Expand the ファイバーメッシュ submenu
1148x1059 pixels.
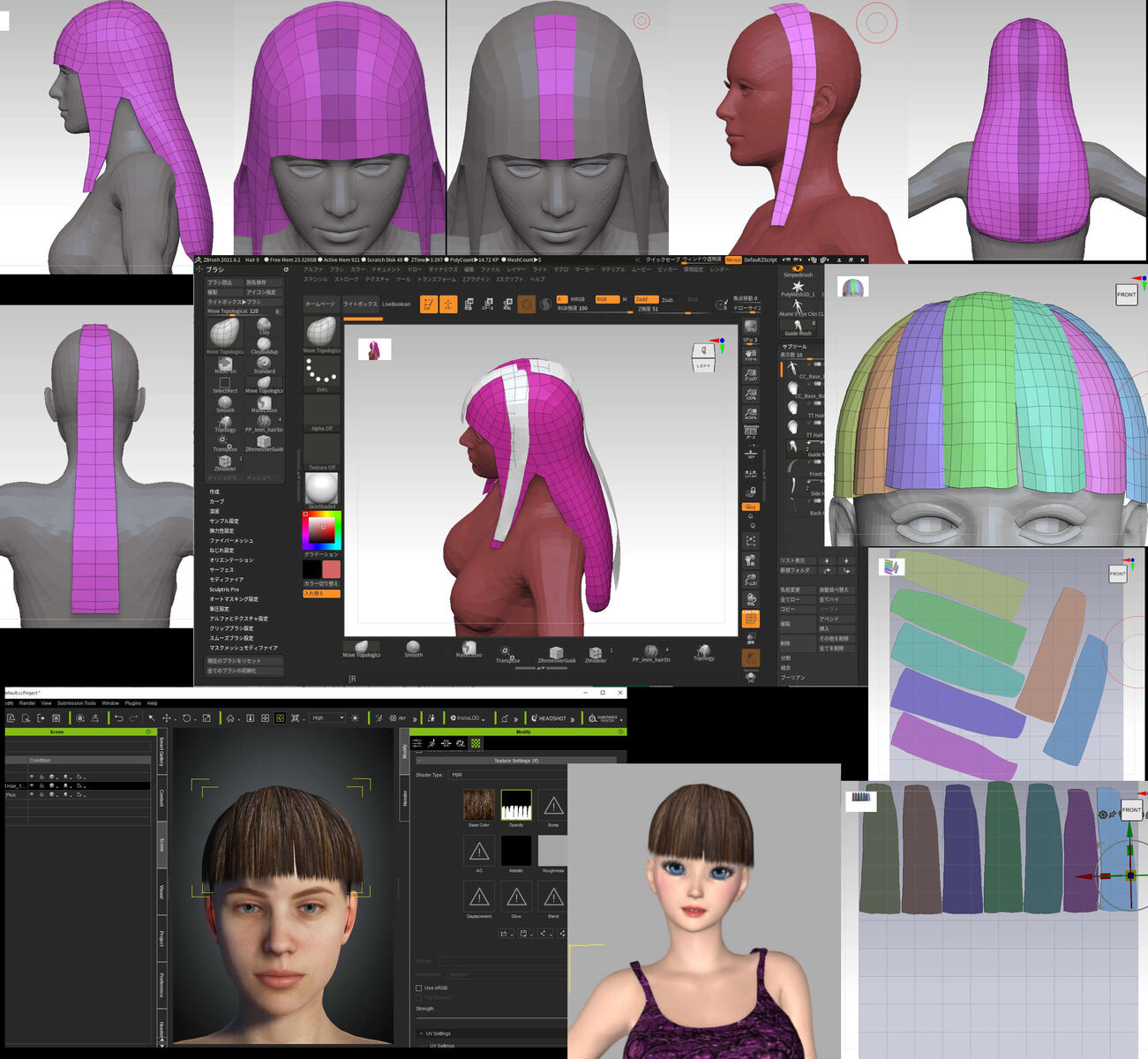click(x=231, y=541)
